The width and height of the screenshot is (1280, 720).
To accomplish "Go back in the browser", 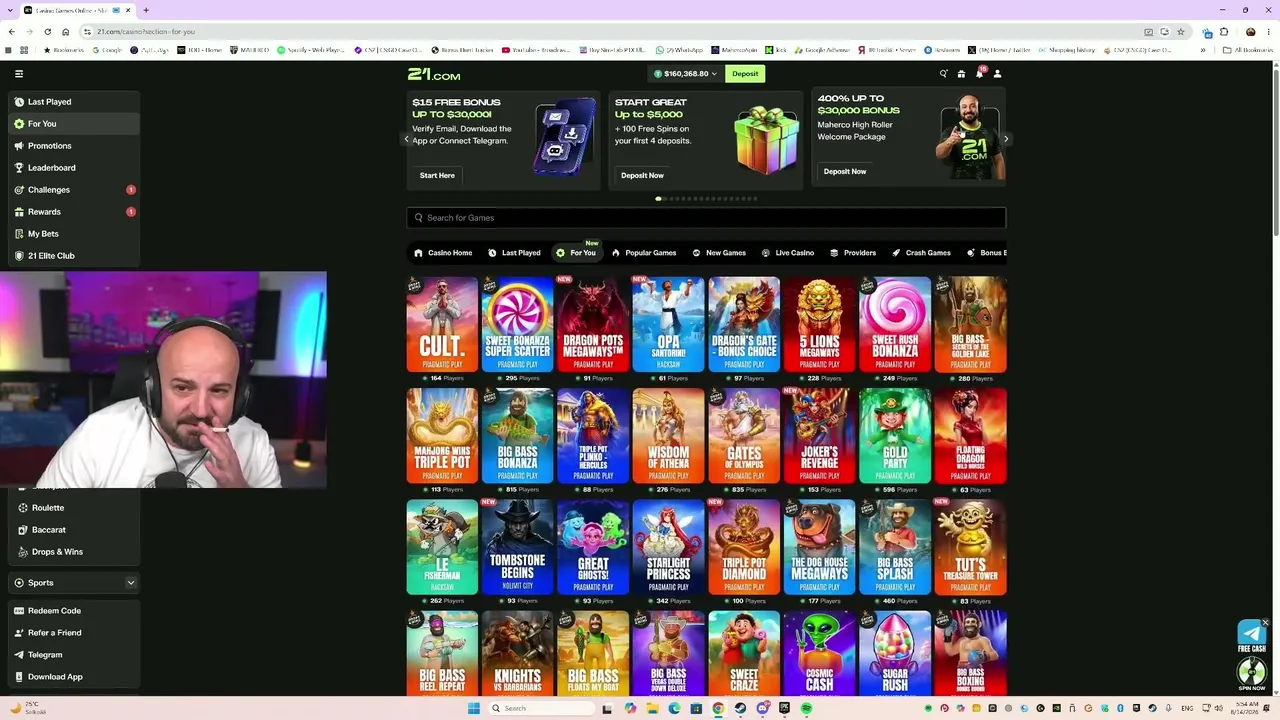I will coord(10,31).
